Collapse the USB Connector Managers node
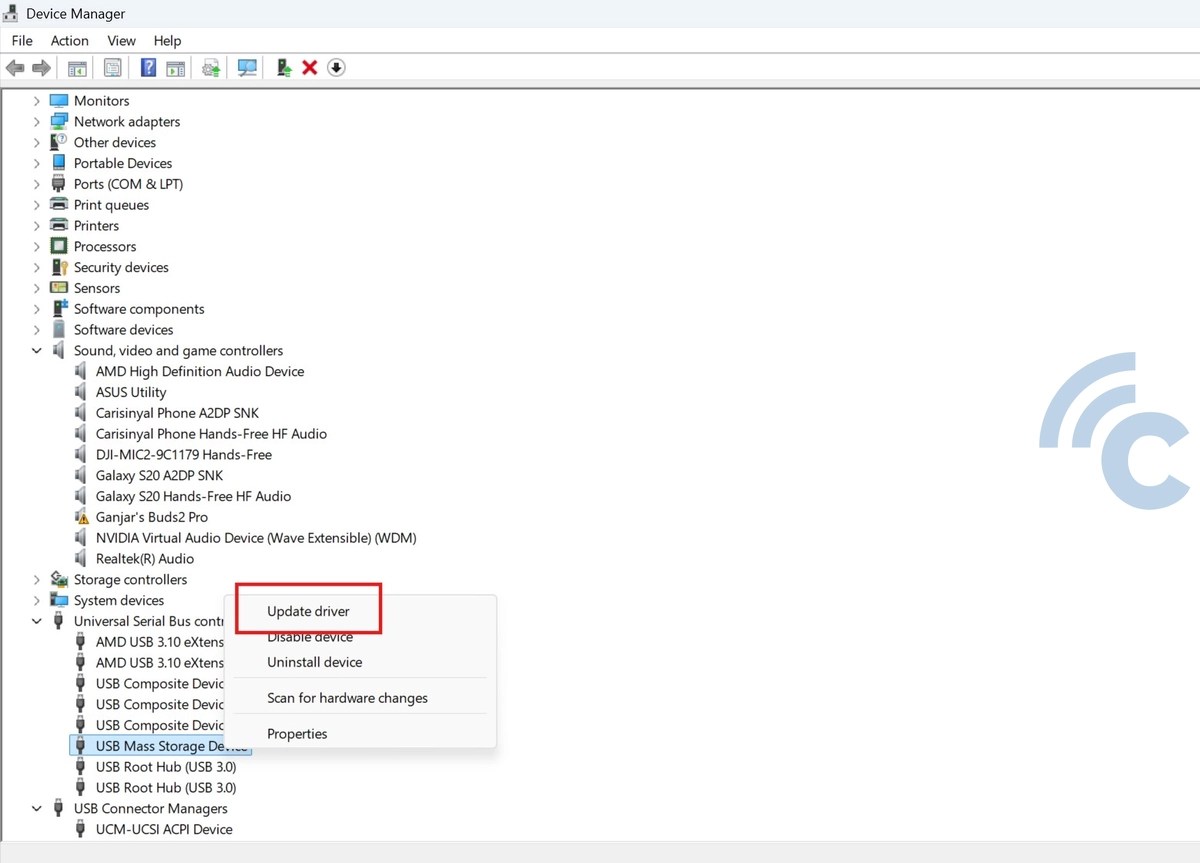 (37, 809)
